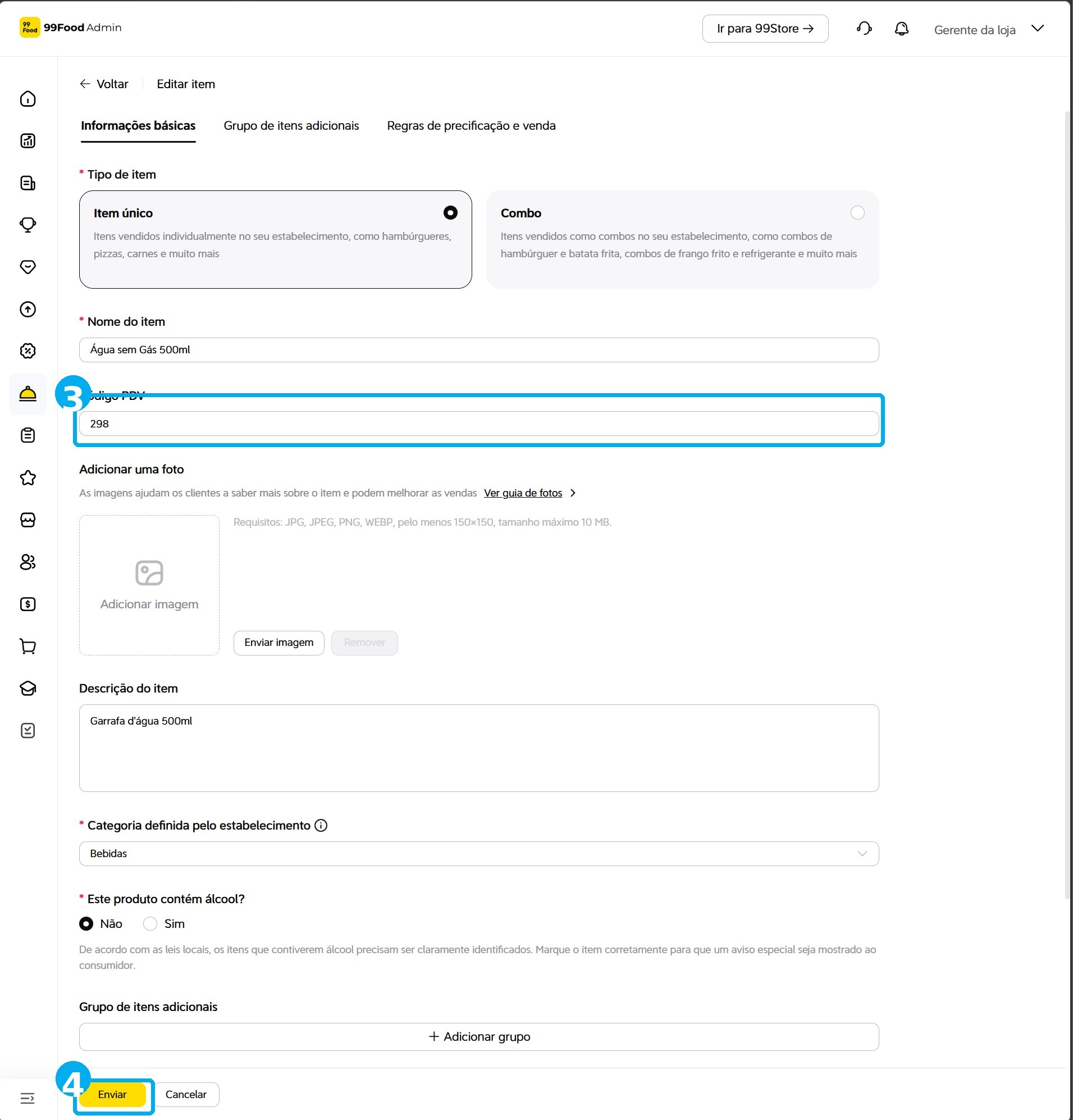Open the home icon in the sidebar
This screenshot has width=1073, height=1120.
(28, 99)
